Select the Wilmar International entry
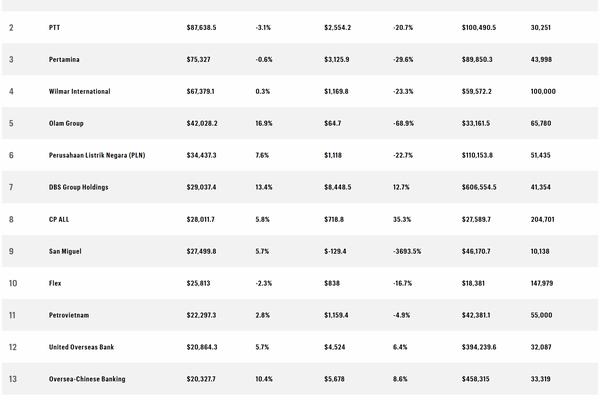Image resolution: width=600 pixels, height=400 pixels. pyautogui.click(x=79, y=91)
